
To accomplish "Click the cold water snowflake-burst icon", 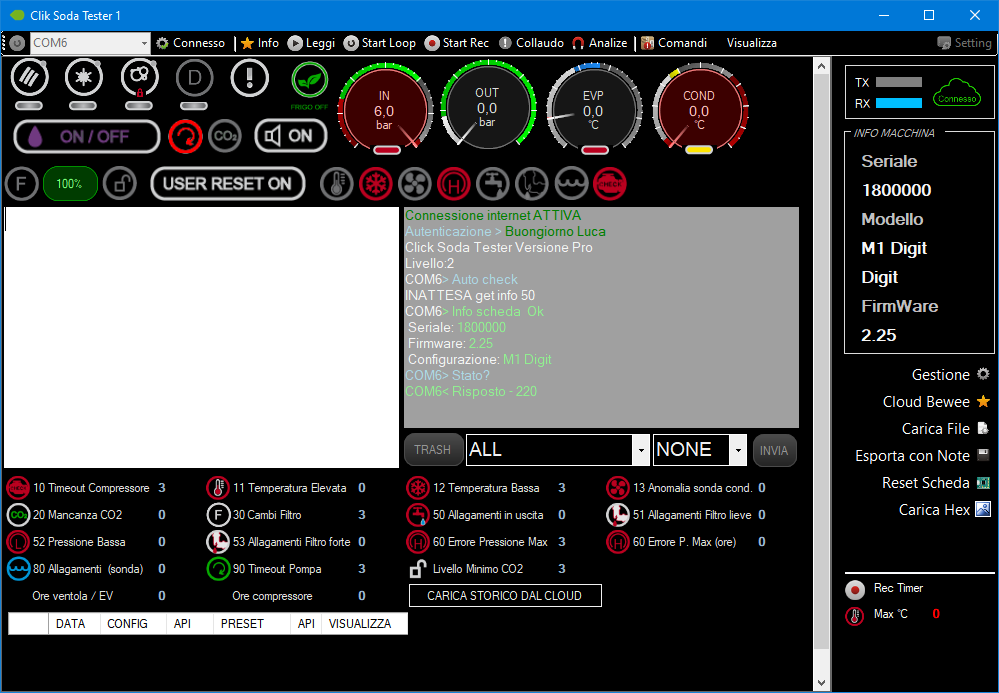I will click(83, 77).
